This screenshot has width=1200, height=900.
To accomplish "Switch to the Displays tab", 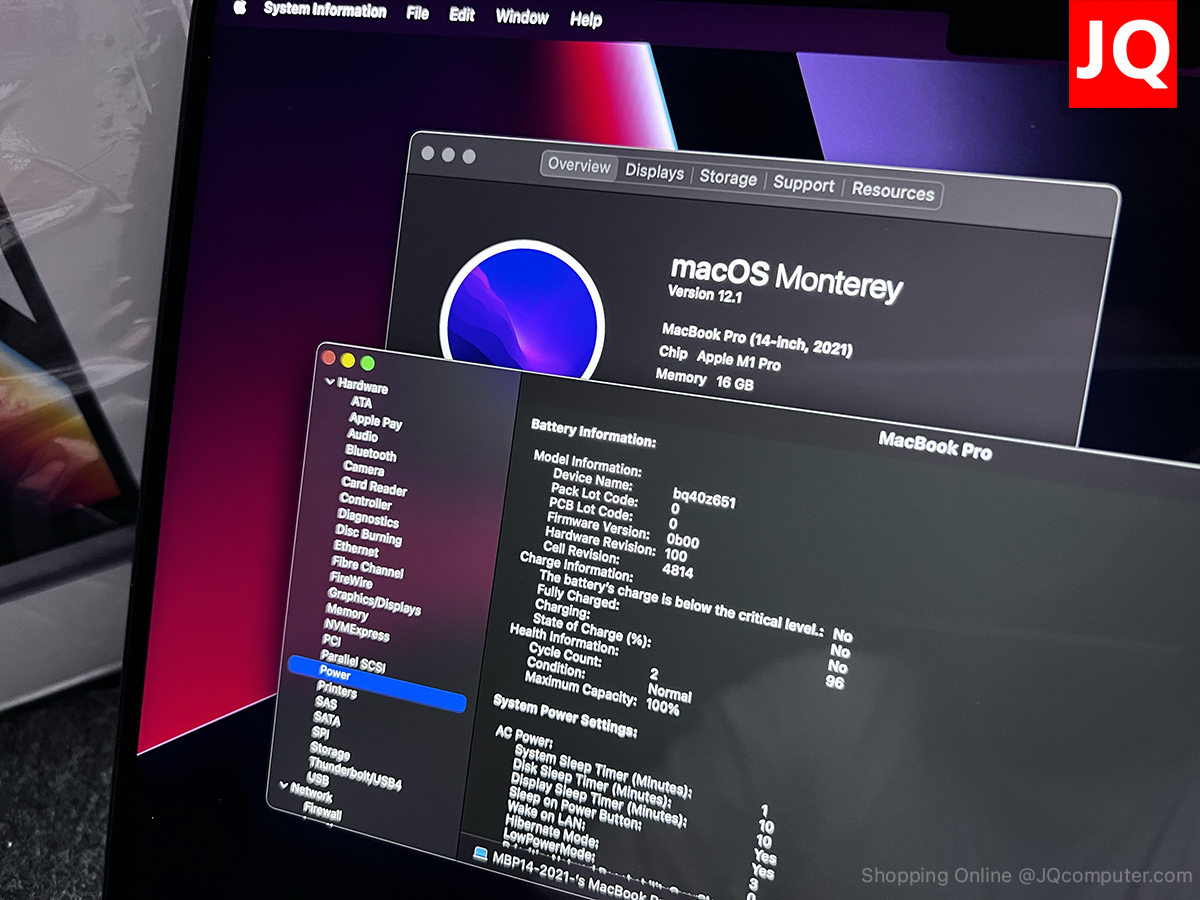I will [655, 172].
